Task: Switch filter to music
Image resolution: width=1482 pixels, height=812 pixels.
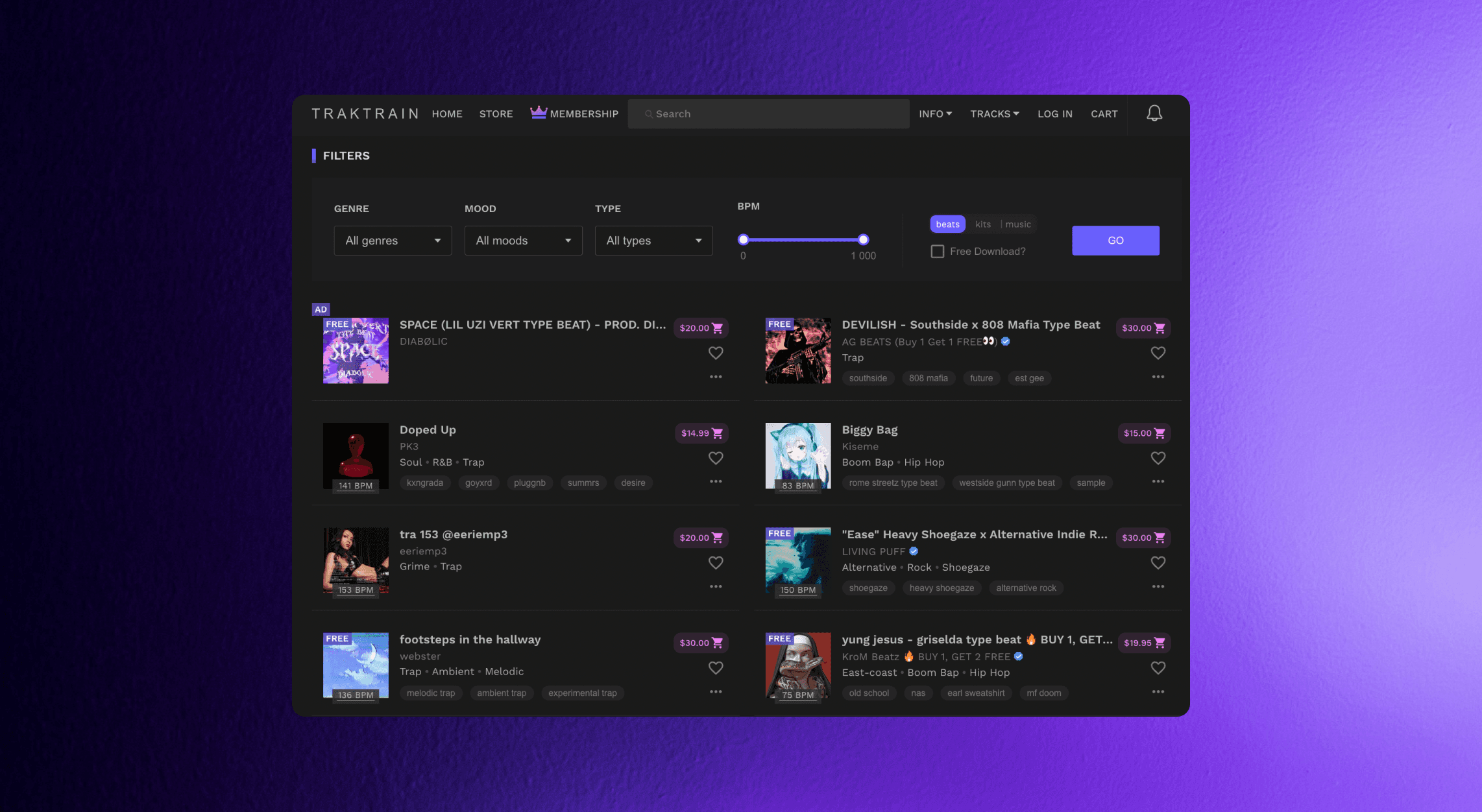Action: [x=1017, y=224]
